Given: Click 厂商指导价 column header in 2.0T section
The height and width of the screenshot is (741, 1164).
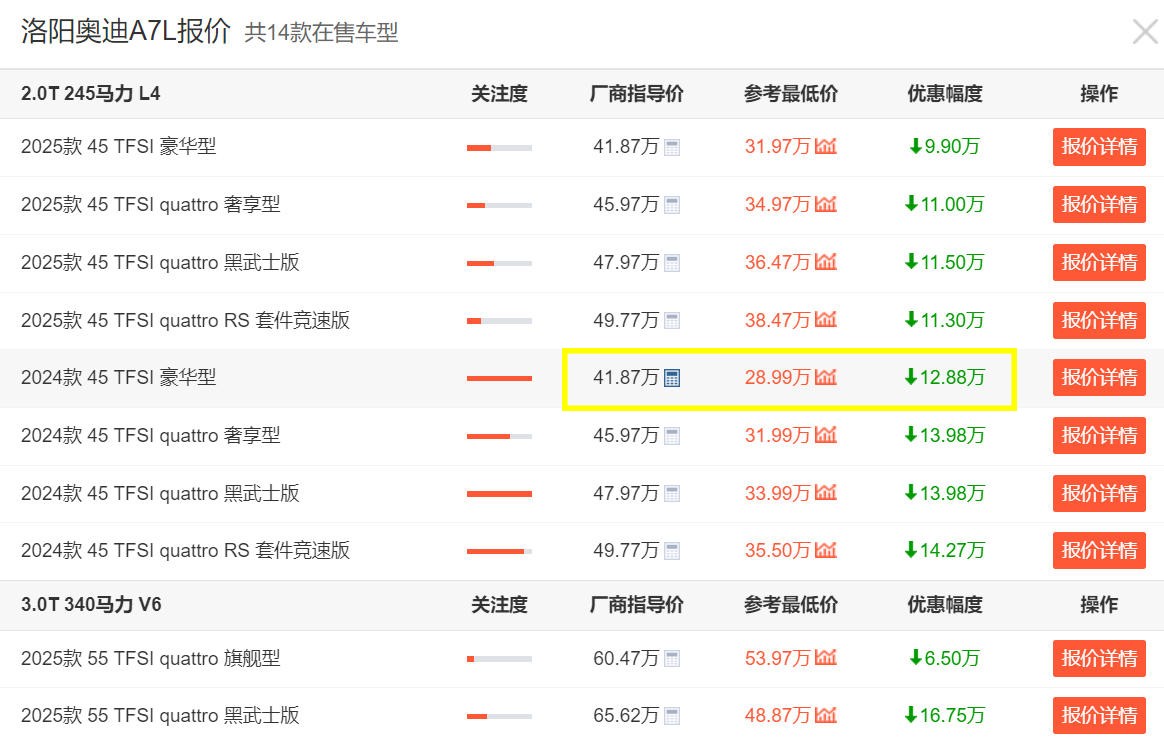Looking at the screenshot, I should point(637,94).
